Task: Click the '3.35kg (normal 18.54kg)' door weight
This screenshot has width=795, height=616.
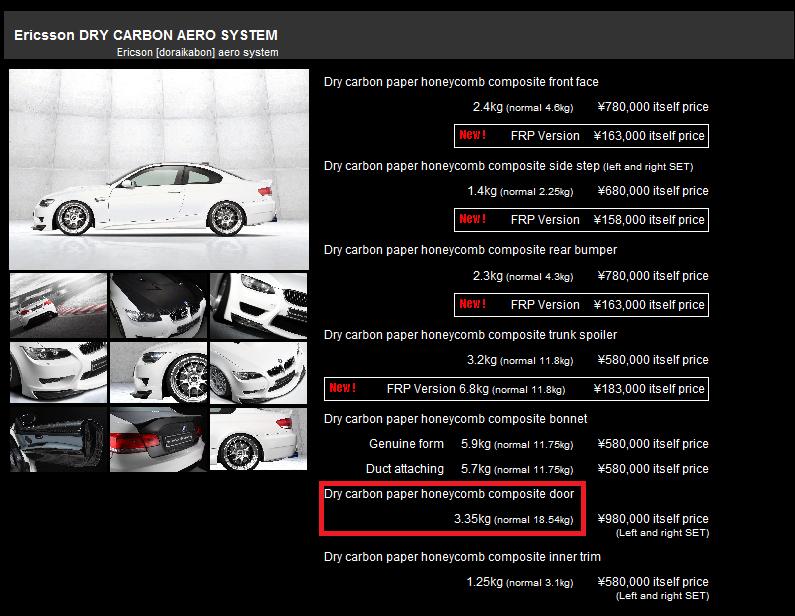Action: pyautogui.click(x=514, y=519)
